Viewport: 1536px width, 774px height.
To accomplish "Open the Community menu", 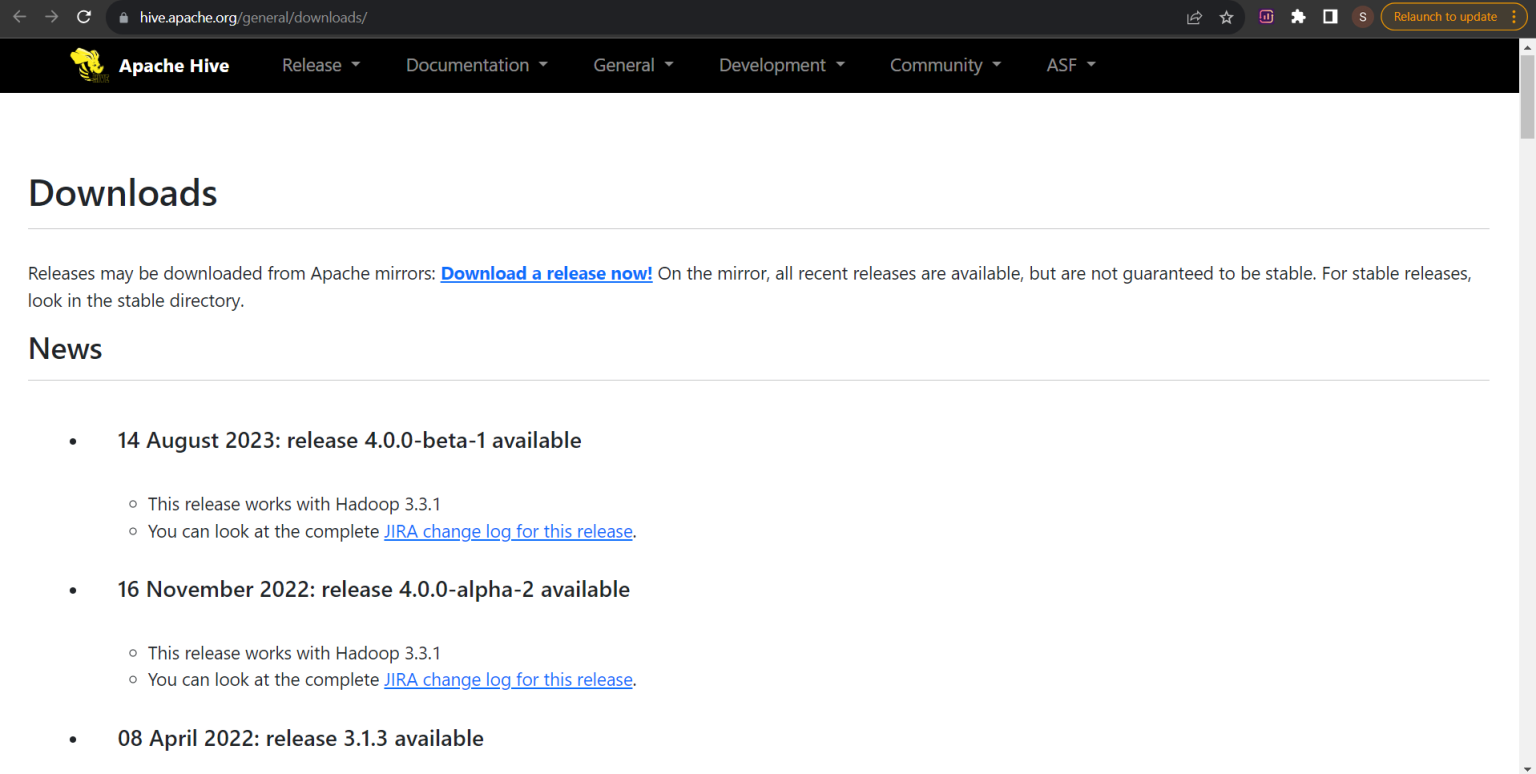I will pyautogui.click(x=944, y=64).
